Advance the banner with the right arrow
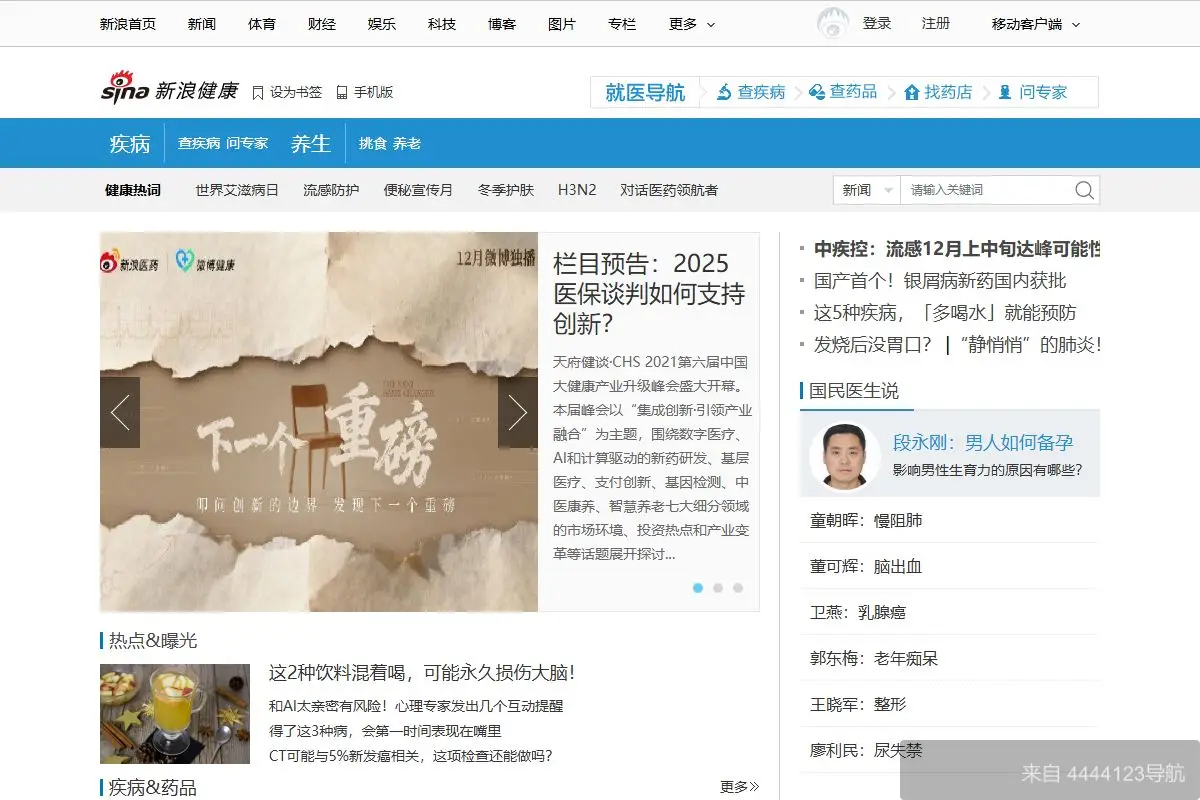Image resolution: width=1200 pixels, height=800 pixels. [x=518, y=412]
